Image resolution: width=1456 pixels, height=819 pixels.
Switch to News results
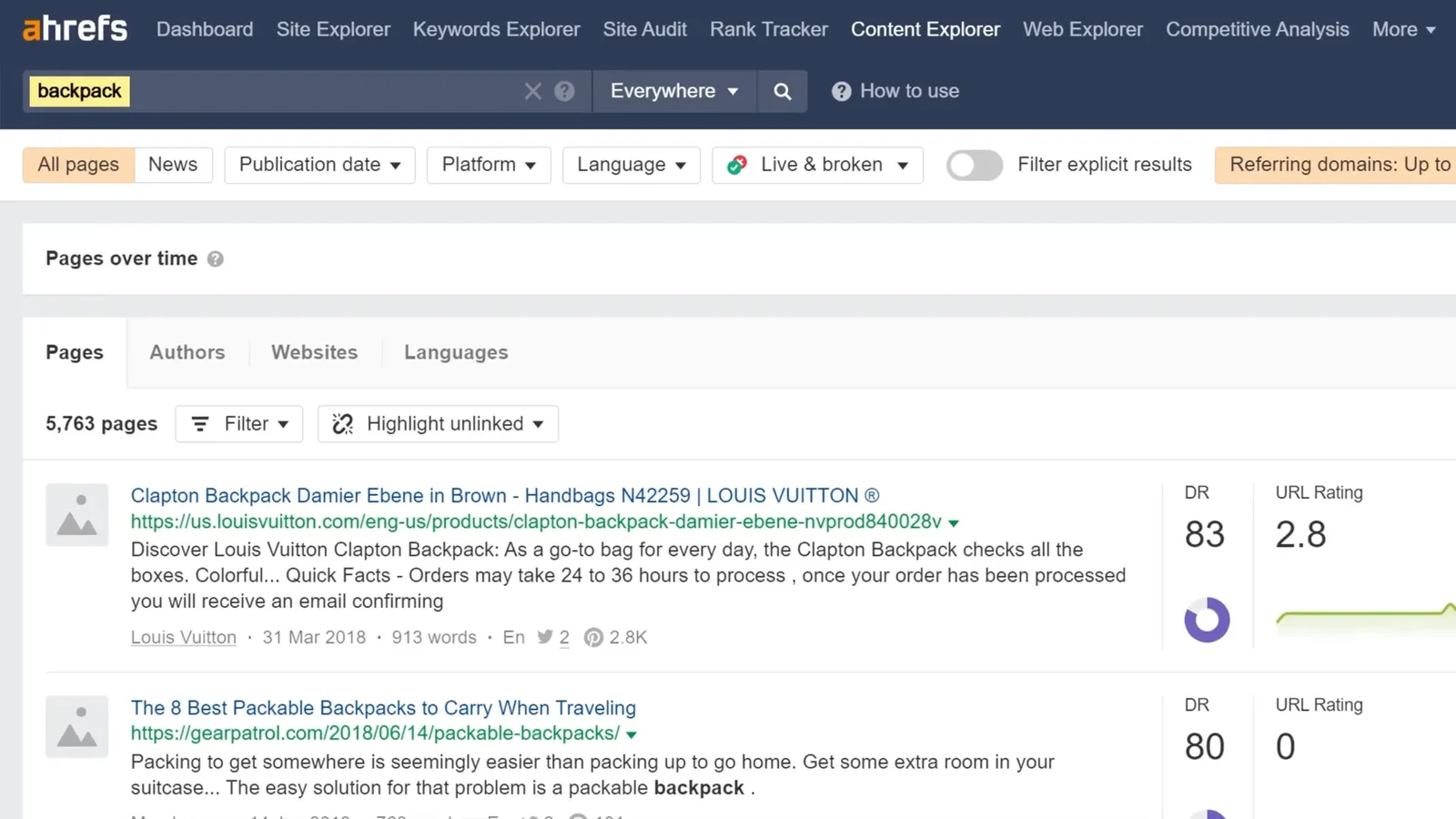(173, 165)
